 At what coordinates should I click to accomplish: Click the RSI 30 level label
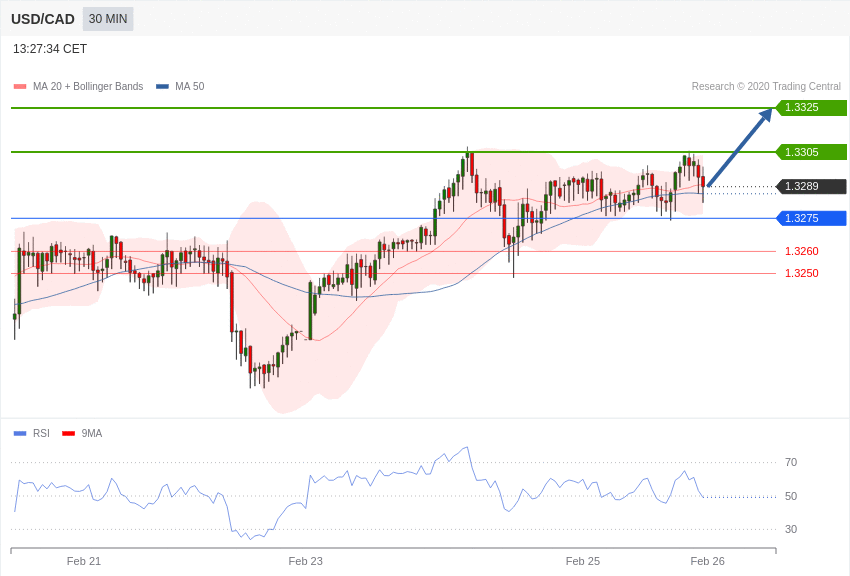[x=791, y=529]
